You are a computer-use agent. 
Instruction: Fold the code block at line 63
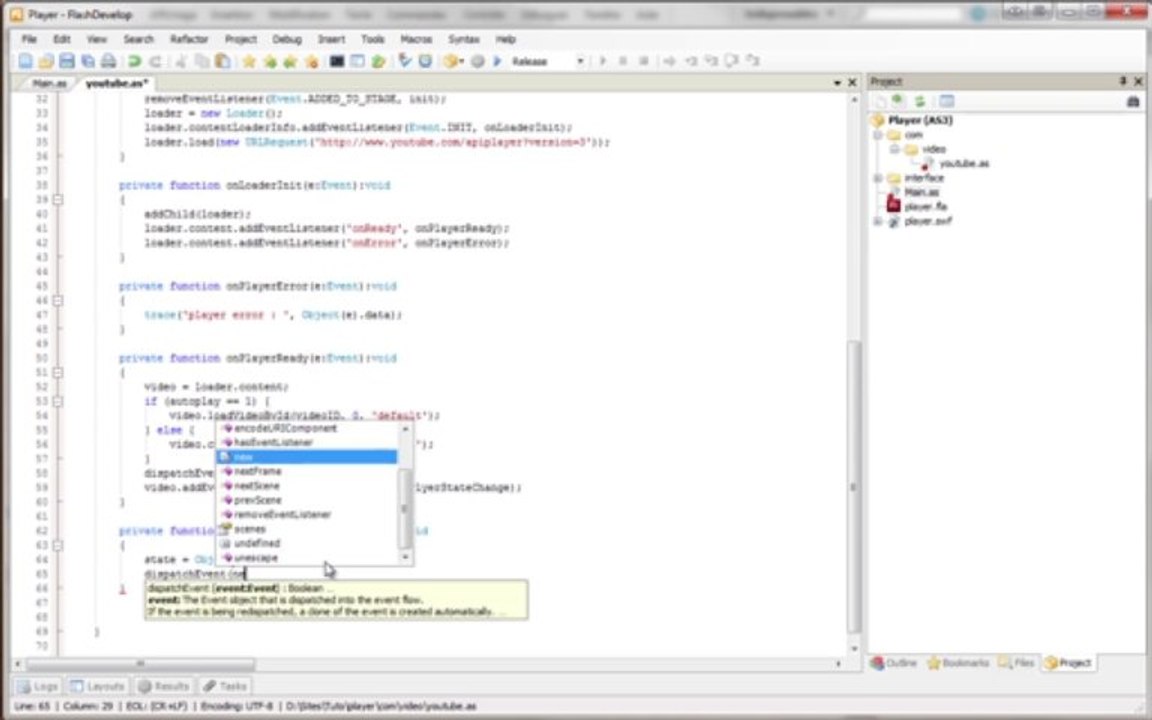(x=58, y=545)
